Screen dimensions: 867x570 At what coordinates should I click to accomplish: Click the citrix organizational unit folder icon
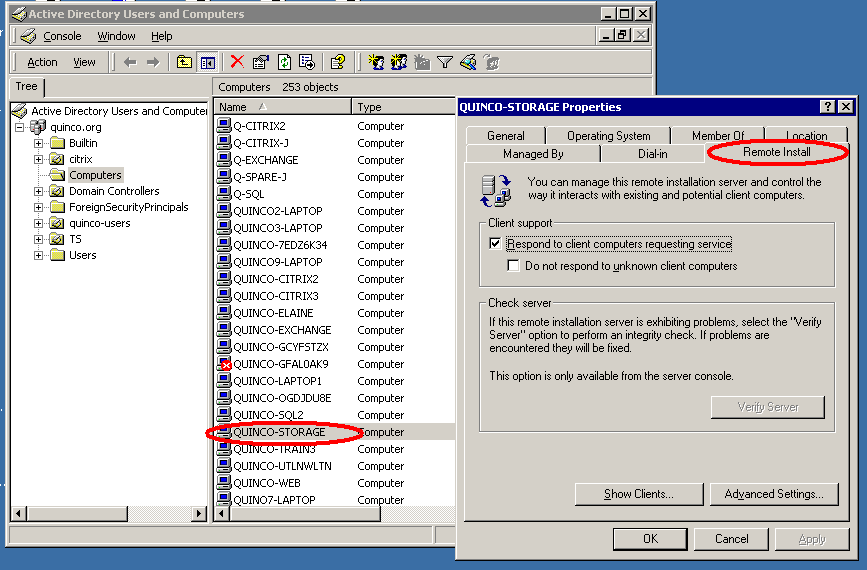coord(57,159)
